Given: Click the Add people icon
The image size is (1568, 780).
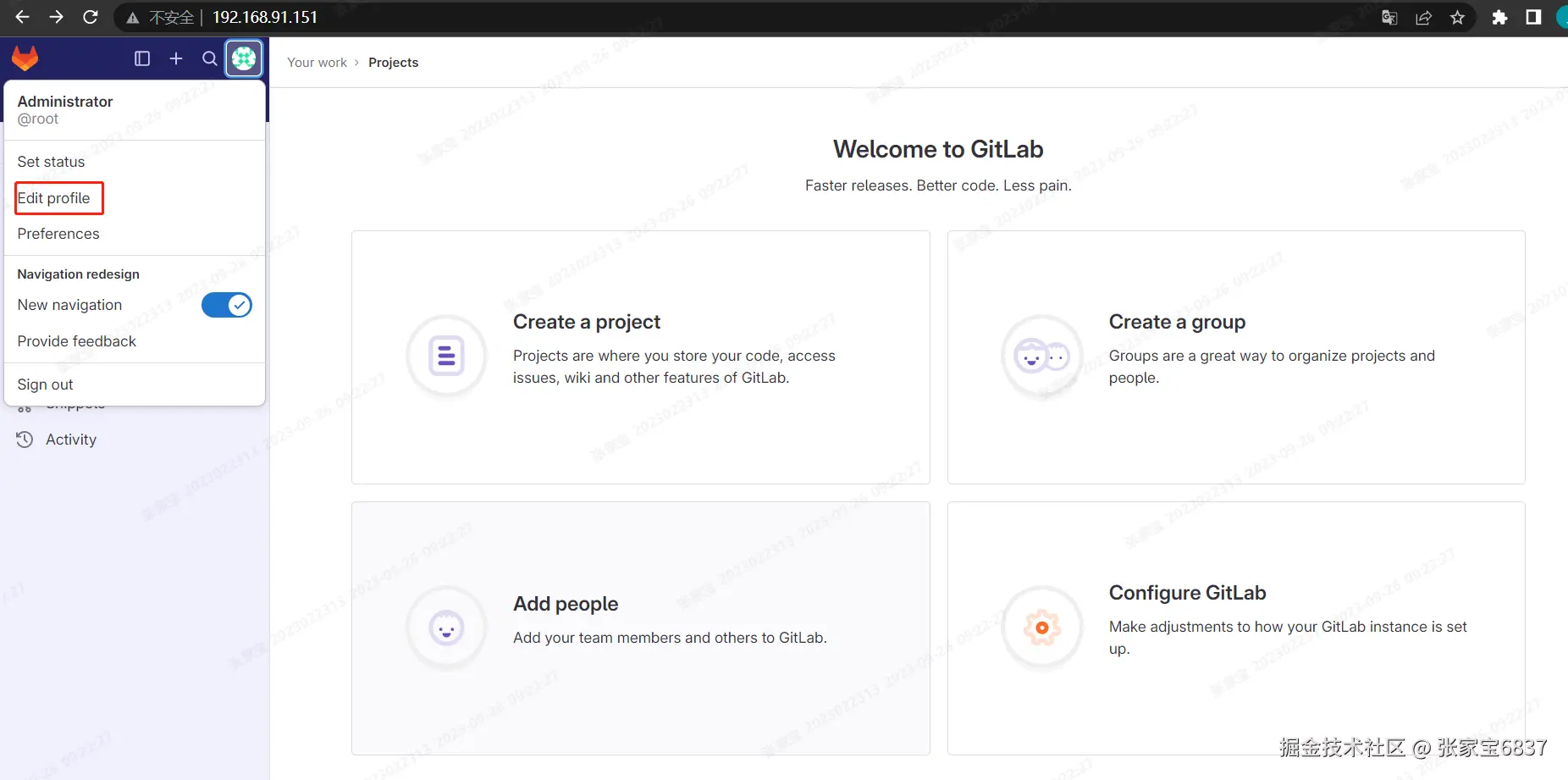Looking at the screenshot, I should click(446, 628).
